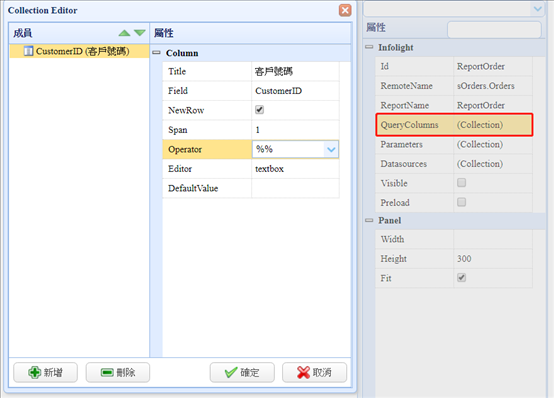Click the search field beside 屬性 header
Screen dimensions: 554x398
(x=494, y=29)
